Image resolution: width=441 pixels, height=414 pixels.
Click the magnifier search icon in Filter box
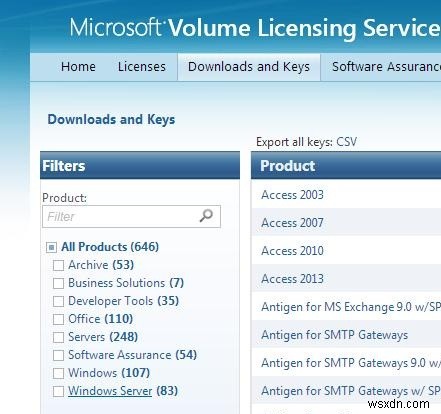[x=206, y=216]
